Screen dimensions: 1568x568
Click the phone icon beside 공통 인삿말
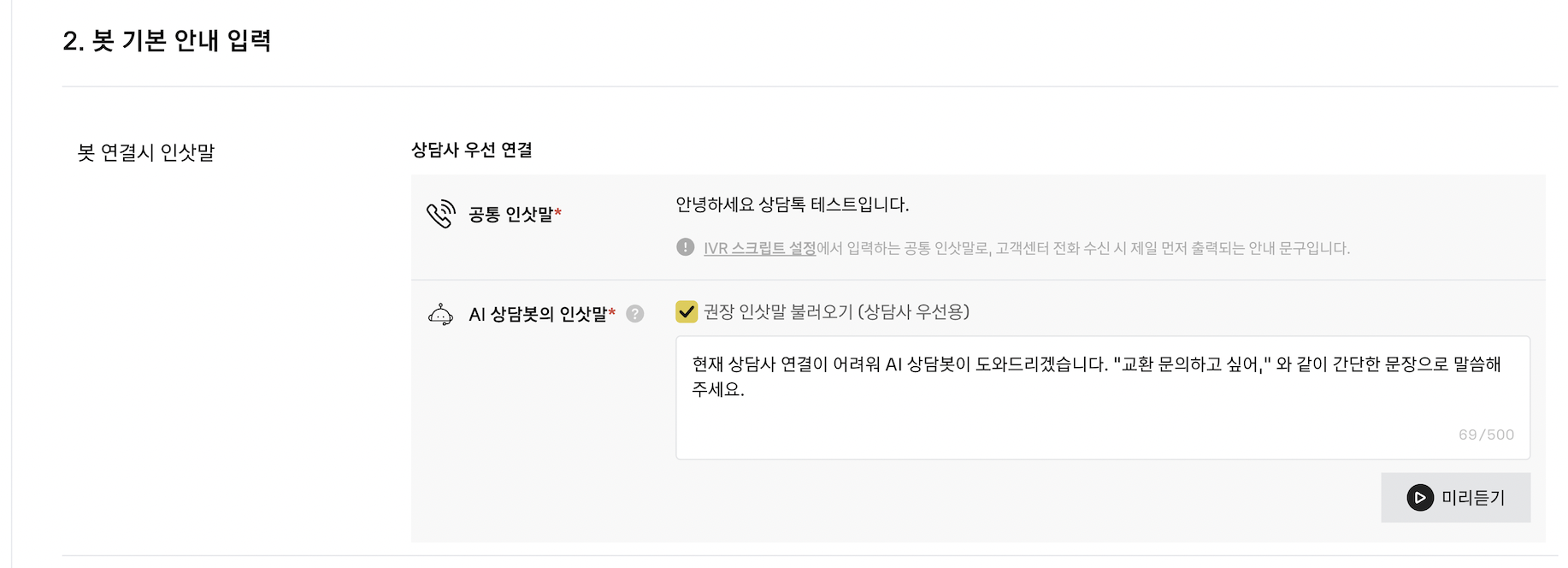(441, 214)
